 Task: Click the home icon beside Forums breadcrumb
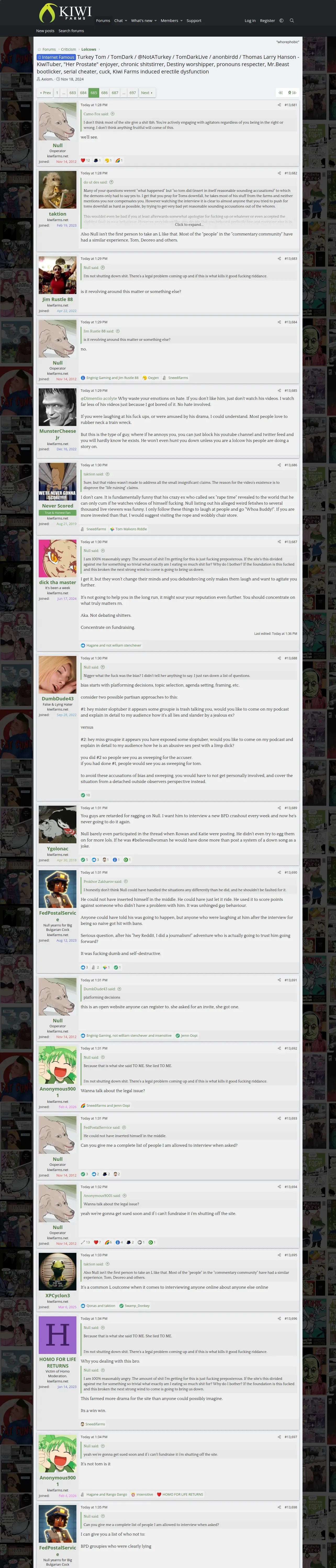tap(39, 49)
